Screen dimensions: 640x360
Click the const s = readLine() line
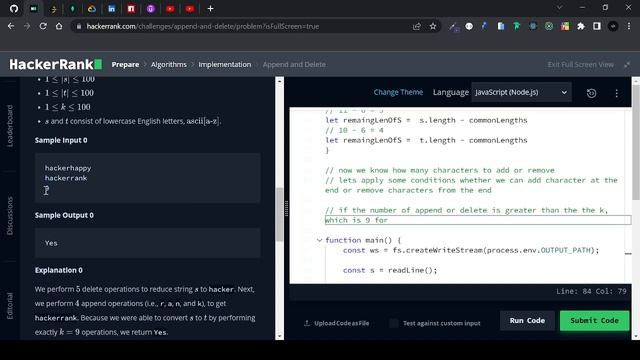point(390,270)
